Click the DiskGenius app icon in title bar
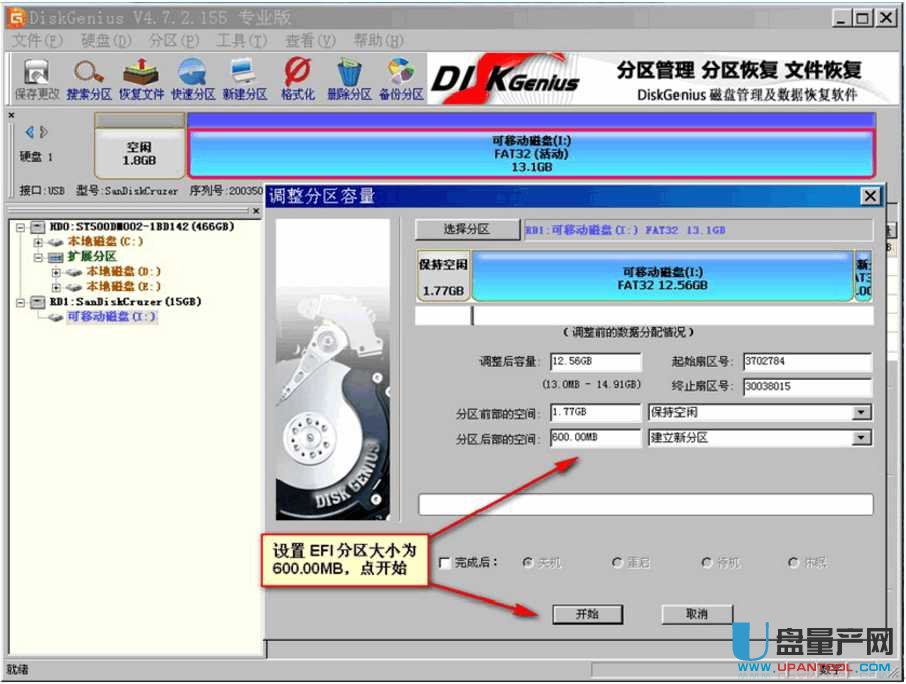The image size is (906, 684). pyautogui.click(x=15, y=18)
